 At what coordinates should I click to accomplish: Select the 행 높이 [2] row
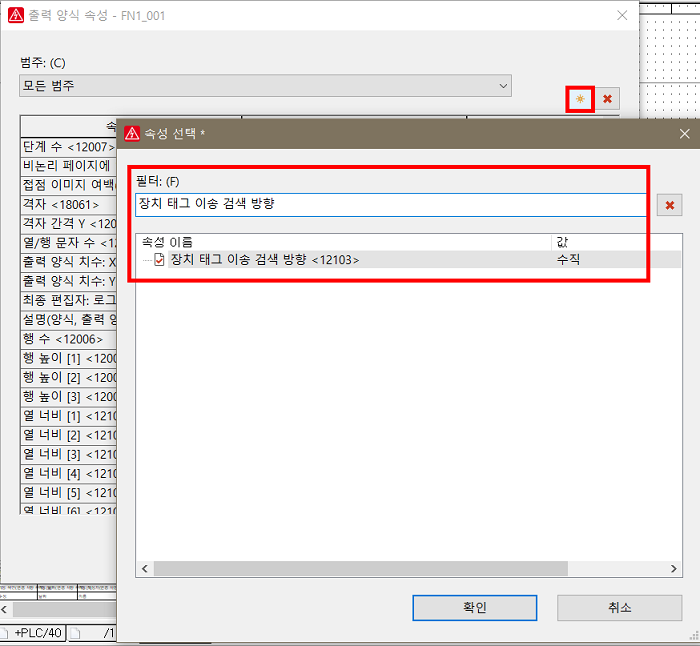point(69,378)
